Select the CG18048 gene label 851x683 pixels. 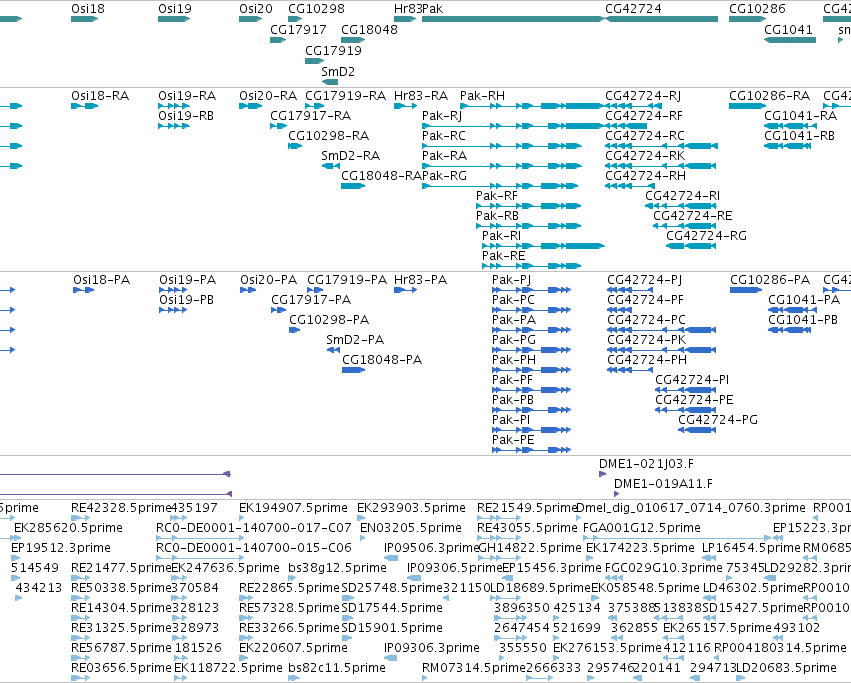pyautogui.click(x=369, y=30)
